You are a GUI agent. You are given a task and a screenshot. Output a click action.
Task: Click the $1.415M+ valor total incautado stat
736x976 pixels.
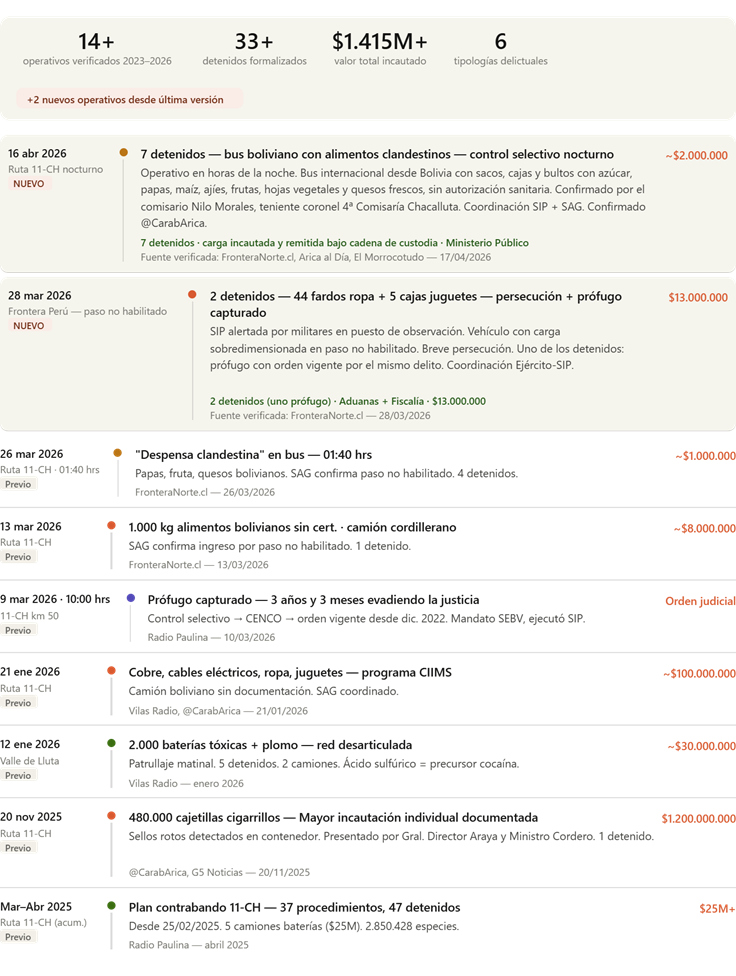point(380,50)
